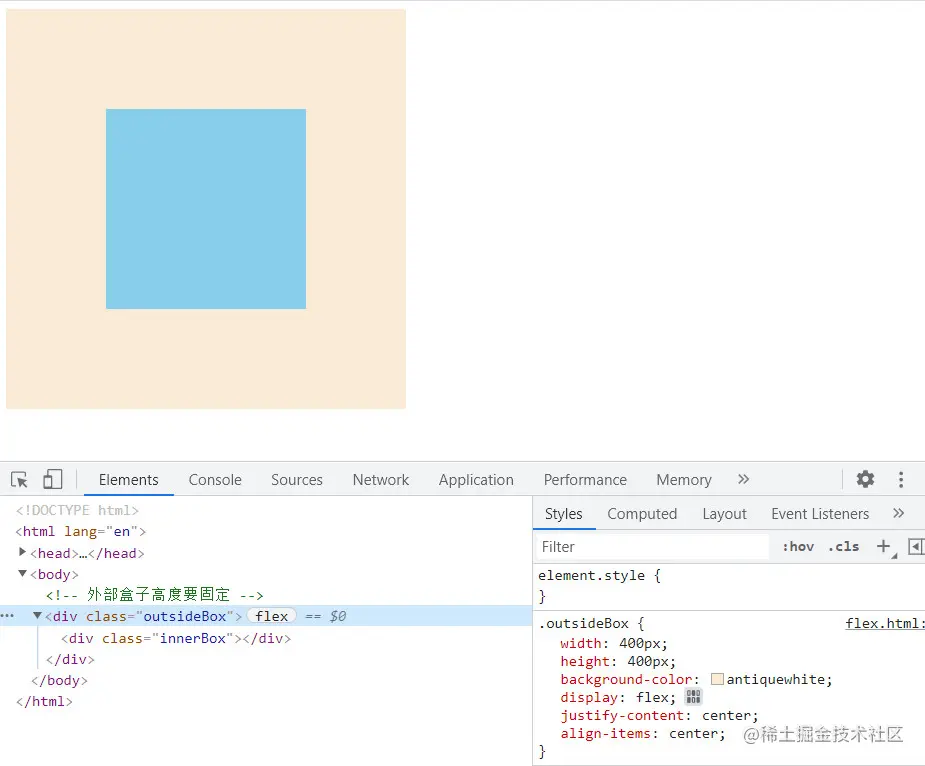Select the Computed pane tab
This screenshot has width=925, height=766.
642,514
